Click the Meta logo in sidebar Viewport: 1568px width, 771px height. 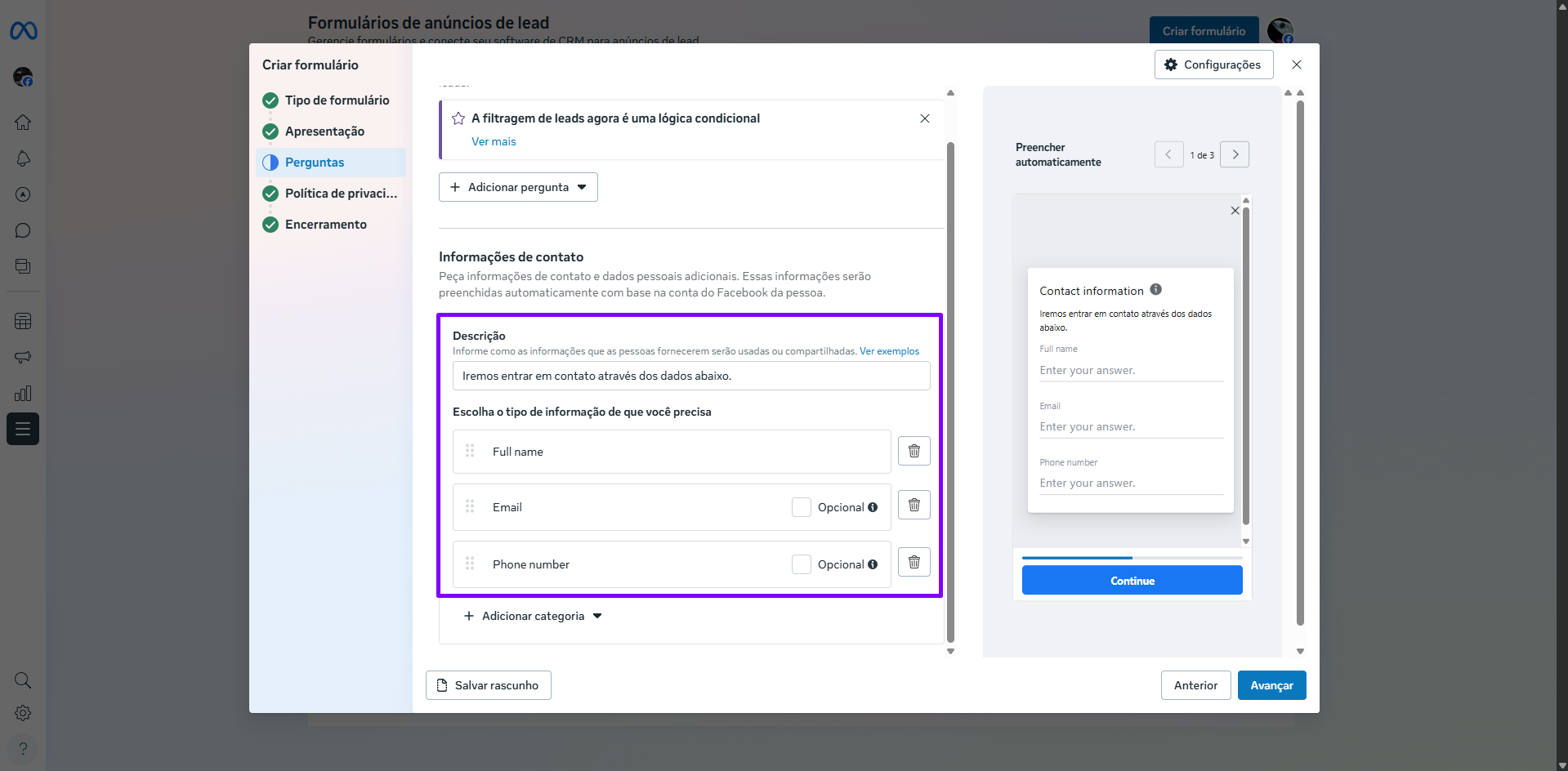(x=23, y=31)
